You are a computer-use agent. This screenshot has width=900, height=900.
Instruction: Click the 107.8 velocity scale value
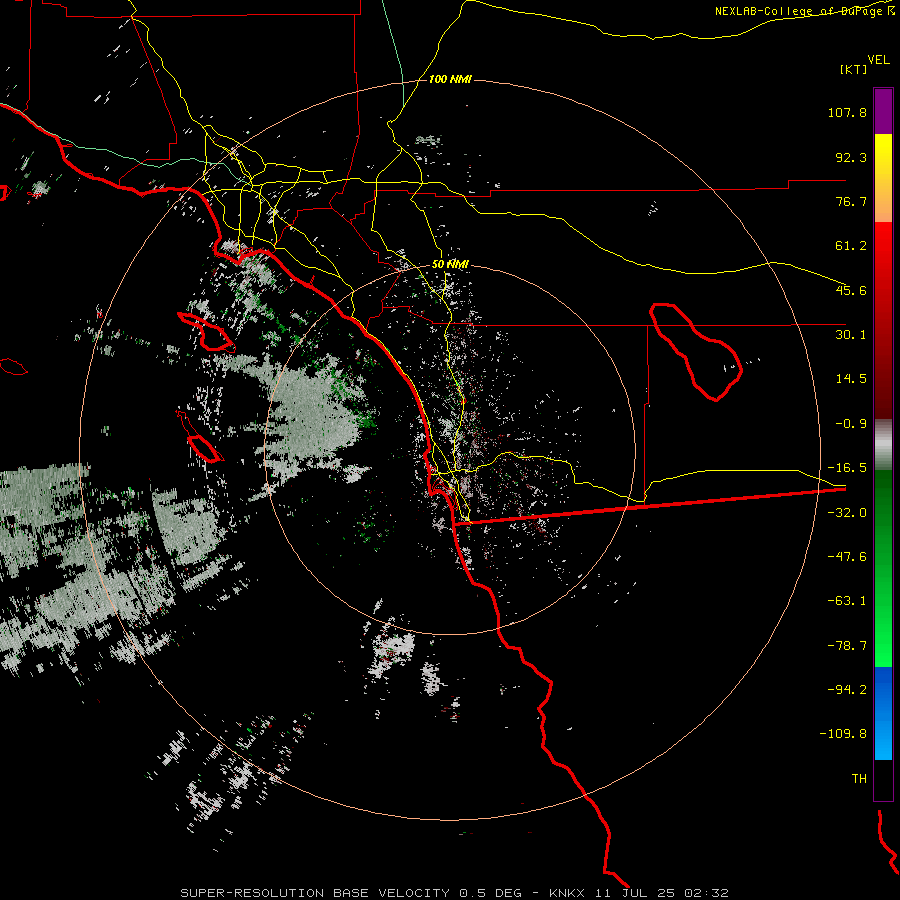(x=847, y=112)
